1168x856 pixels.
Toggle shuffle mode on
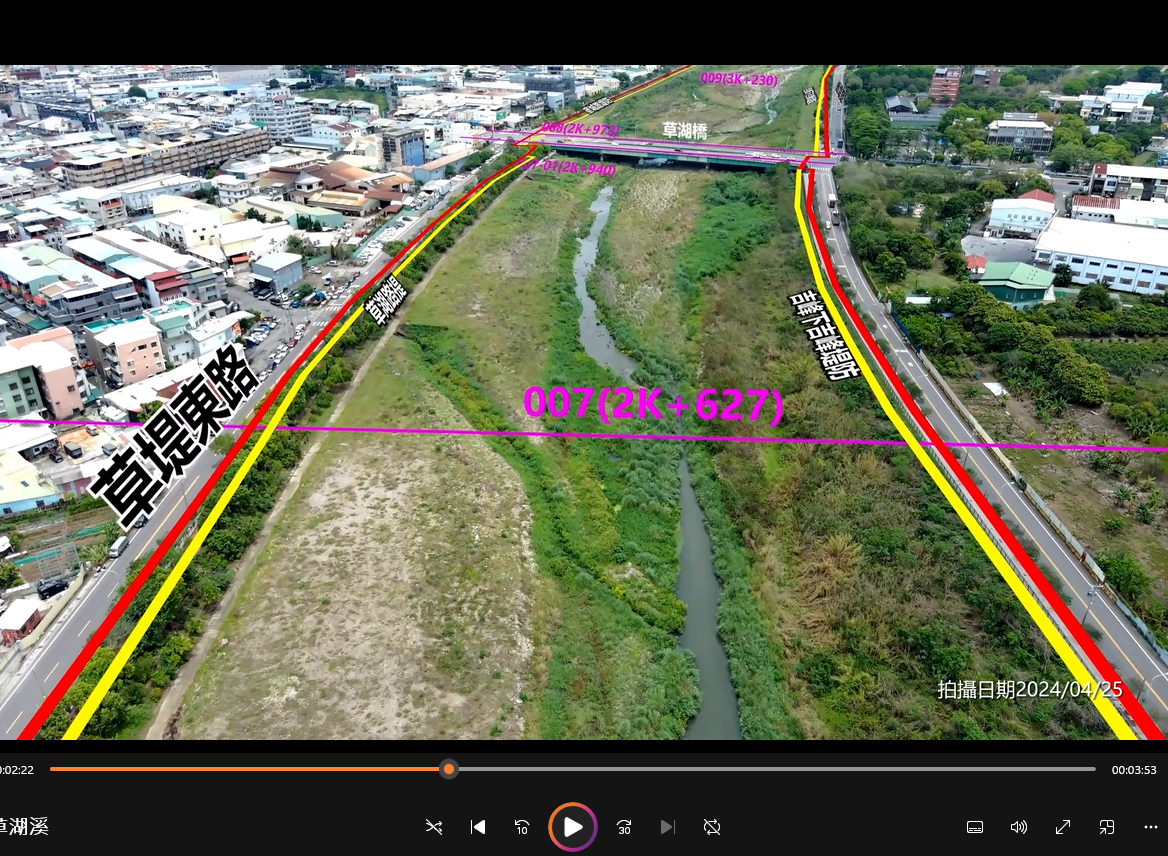[434, 827]
